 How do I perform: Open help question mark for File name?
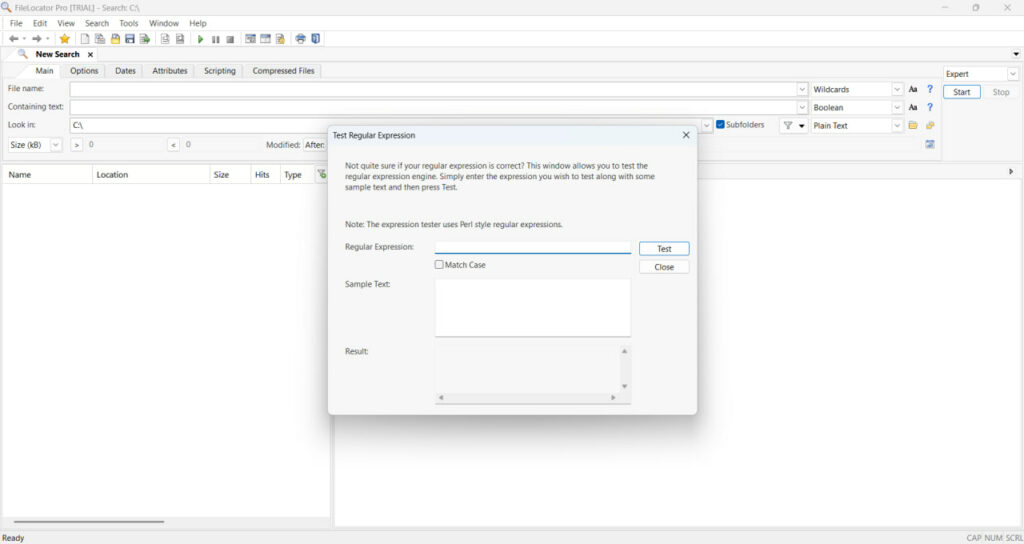tap(930, 89)
